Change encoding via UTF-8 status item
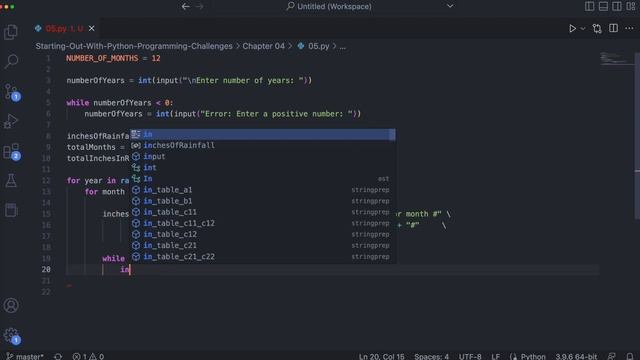Image resolution: width=640 pixels, height=360 pixels. pos(470,356)
